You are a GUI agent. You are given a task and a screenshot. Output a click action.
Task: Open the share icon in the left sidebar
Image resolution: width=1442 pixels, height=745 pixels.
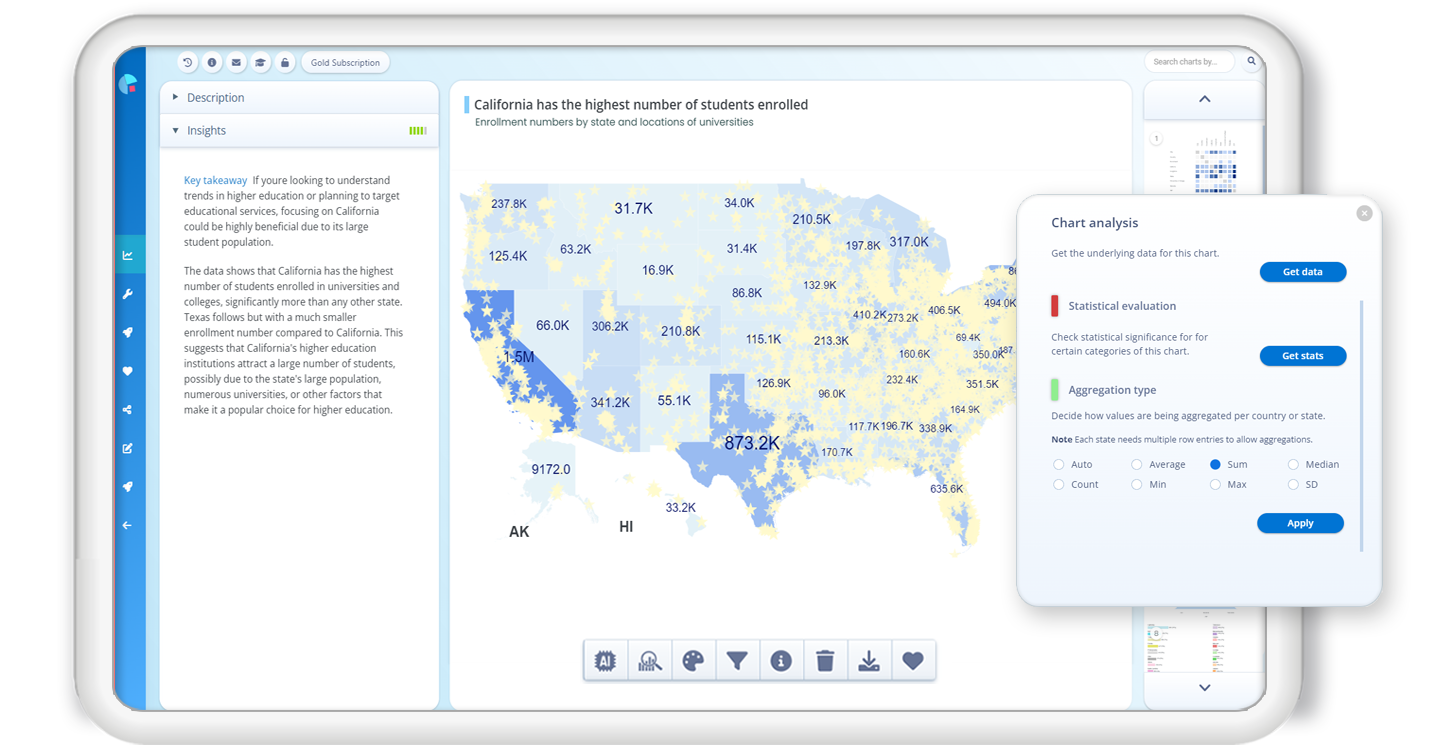(x=127, y=409)
